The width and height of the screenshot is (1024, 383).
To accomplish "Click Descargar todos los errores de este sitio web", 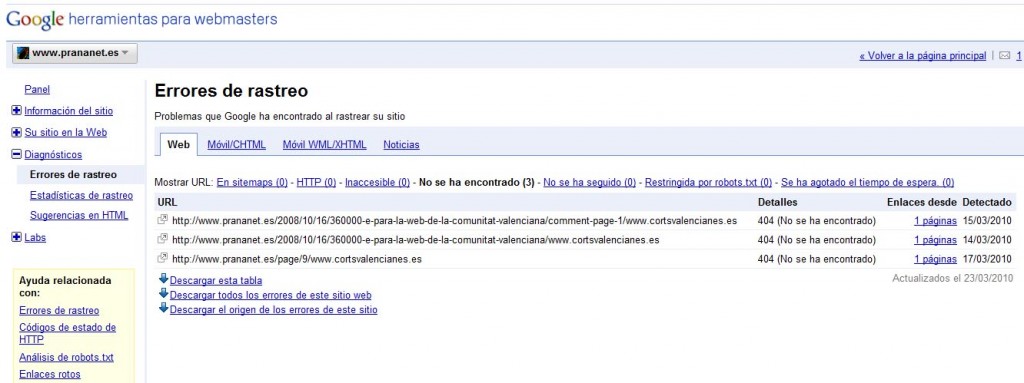I will [270, 295].
